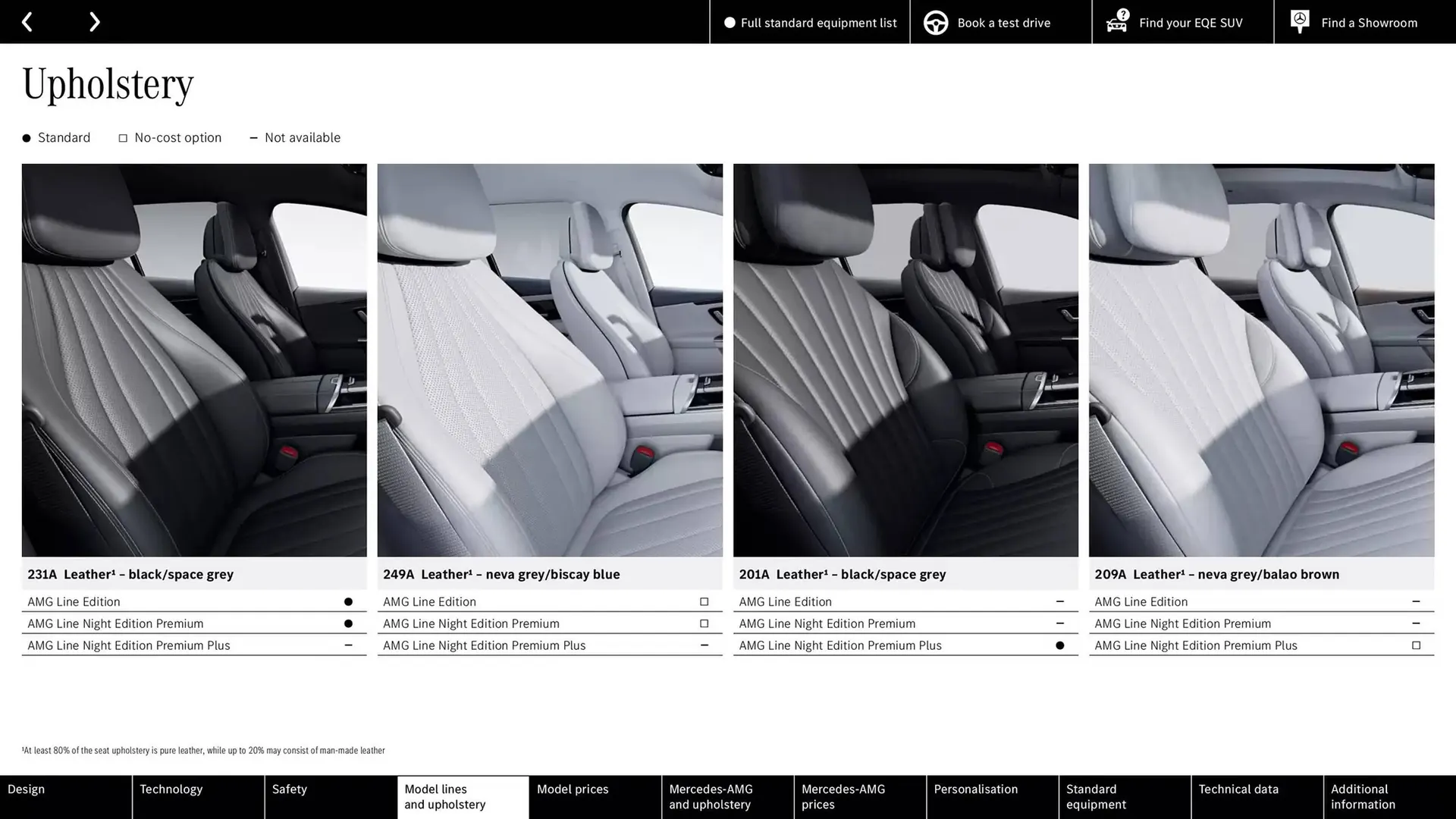This screenshot has width=1456, height=819.
Task: Open Find your EQE SUV
Action: pos(1182,22)
